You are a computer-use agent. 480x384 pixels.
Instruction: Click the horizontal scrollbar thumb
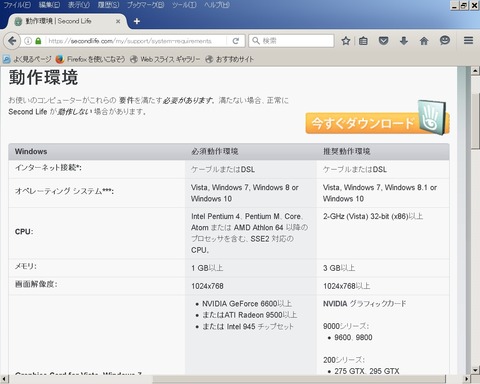(299, 379)
